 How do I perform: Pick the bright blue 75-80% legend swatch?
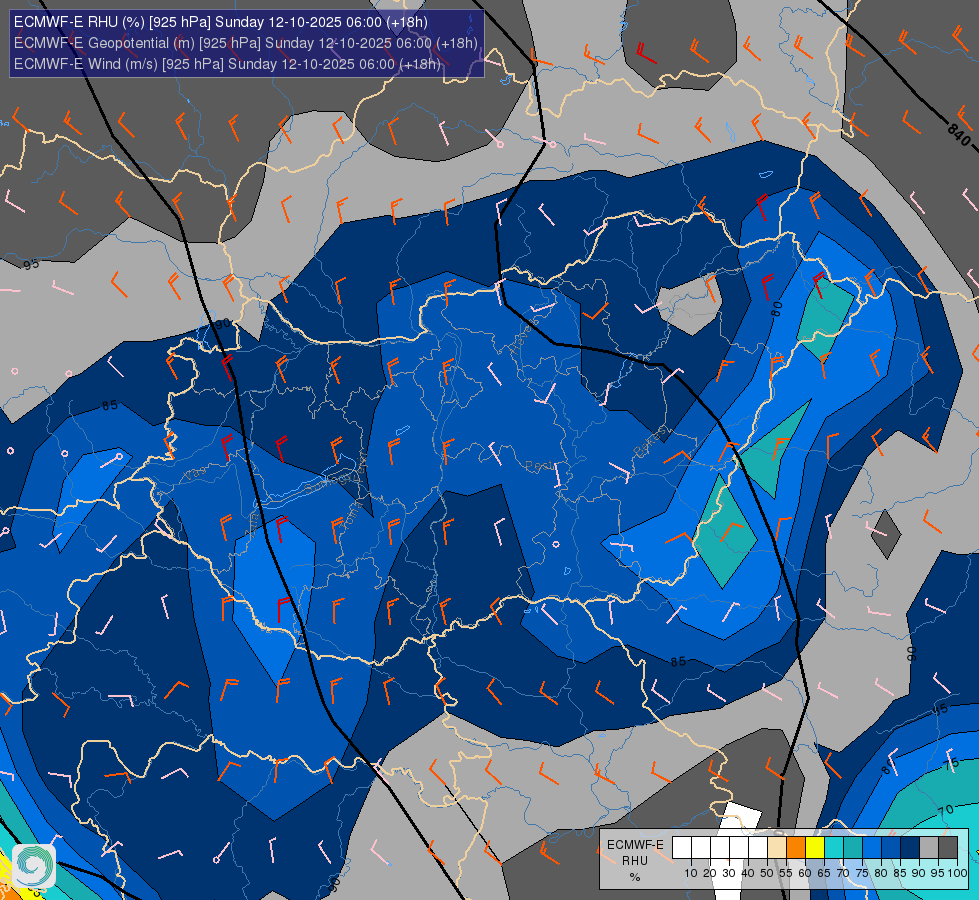coord(872,847)
